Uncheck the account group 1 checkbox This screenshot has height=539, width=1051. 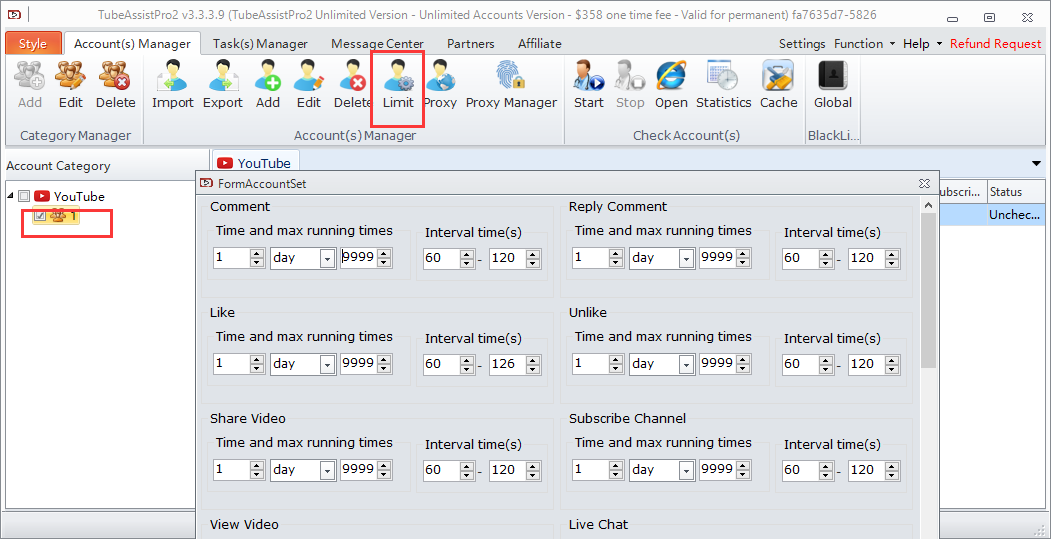tap(40, 216)
